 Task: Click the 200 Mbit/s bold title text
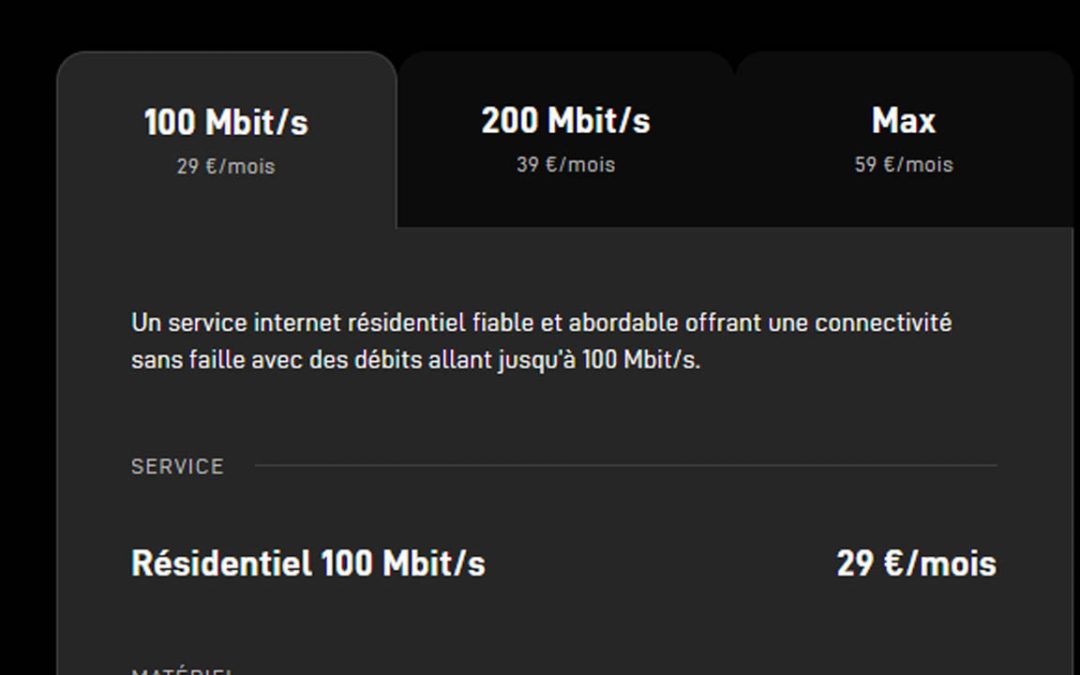click(x=565, y=120)
